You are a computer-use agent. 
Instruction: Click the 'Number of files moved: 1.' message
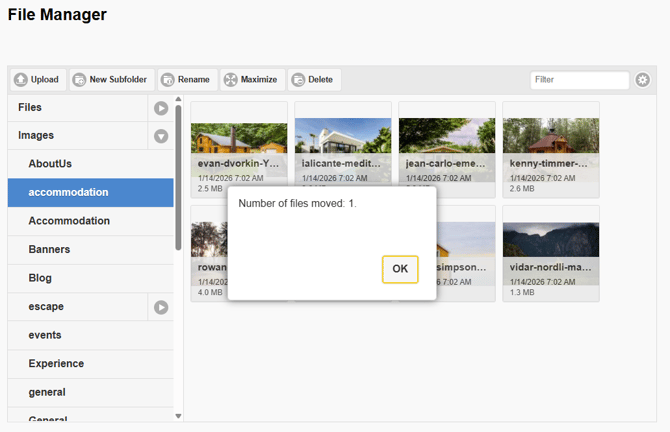pos(297,204)
